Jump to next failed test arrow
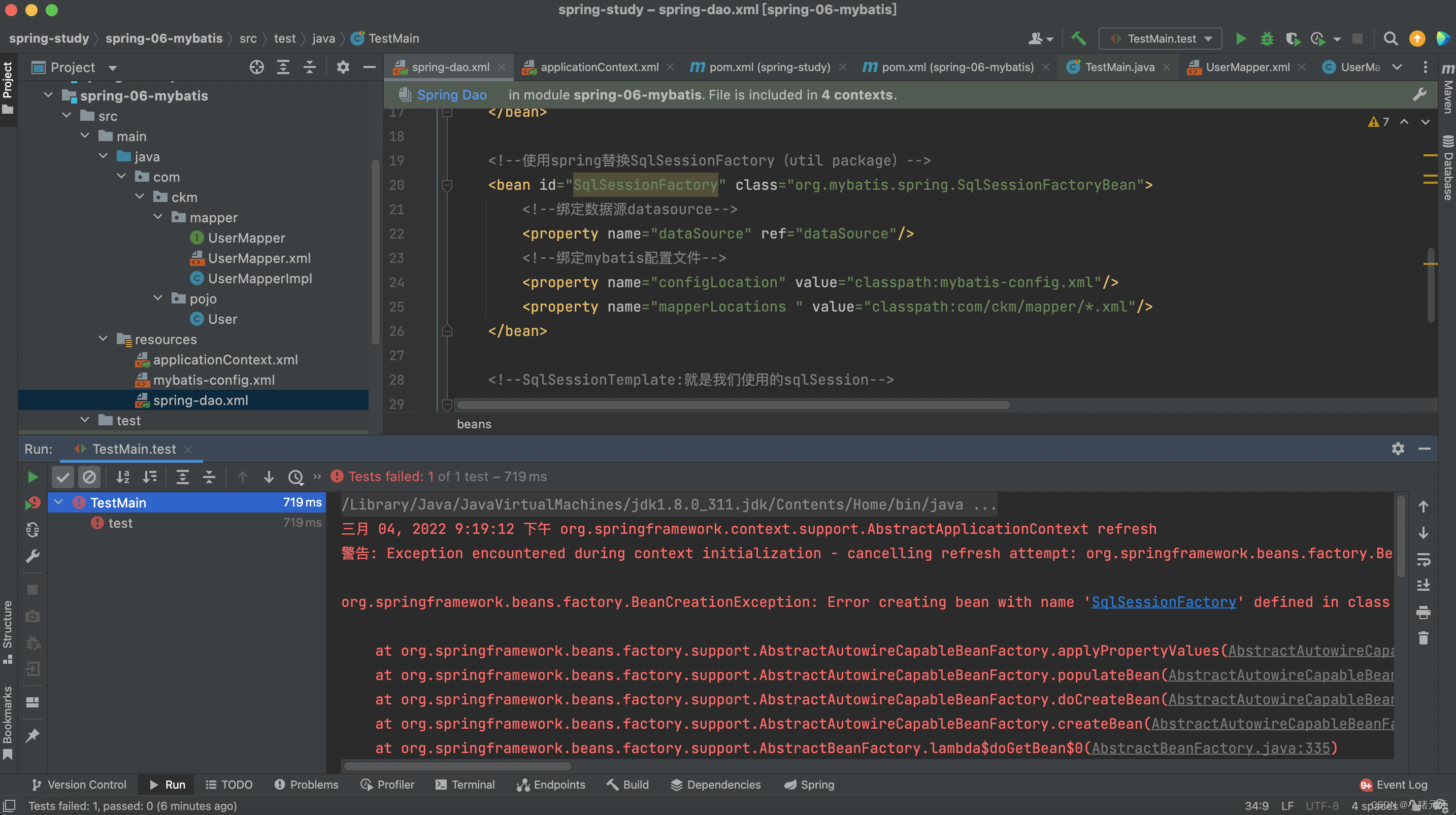 [269, 477]
